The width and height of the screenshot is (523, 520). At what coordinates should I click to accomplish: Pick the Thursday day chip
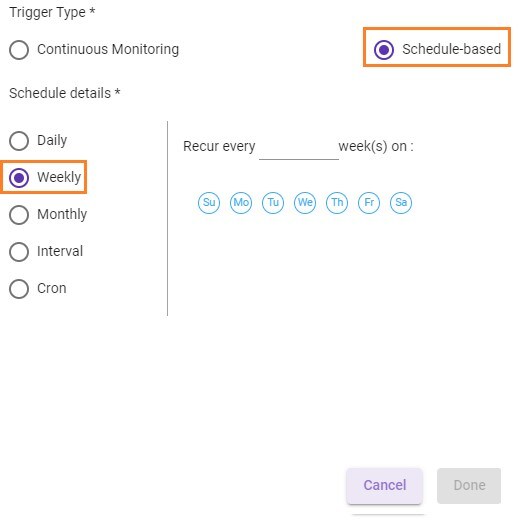pyautogui.click(x=337, y=202)
